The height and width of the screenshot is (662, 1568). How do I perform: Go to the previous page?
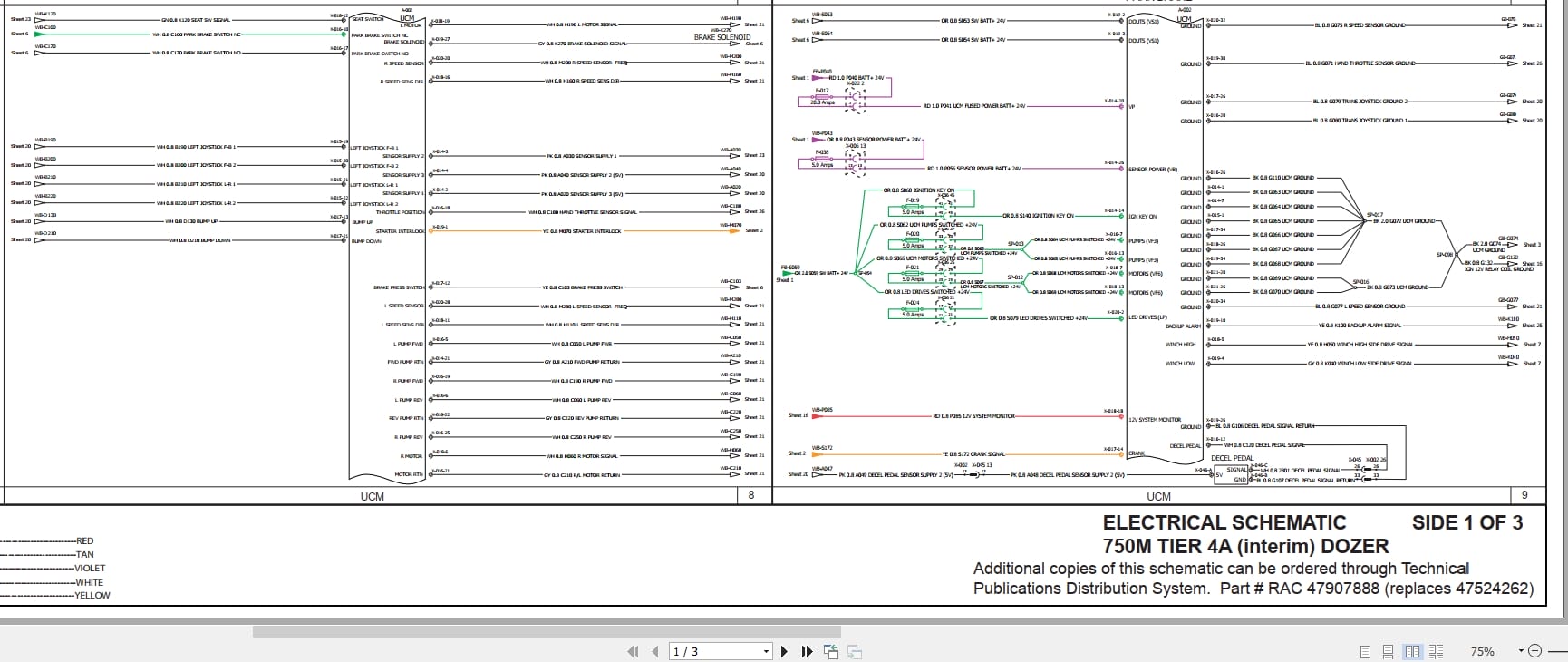pyautogui.click(x=654, y=651)
